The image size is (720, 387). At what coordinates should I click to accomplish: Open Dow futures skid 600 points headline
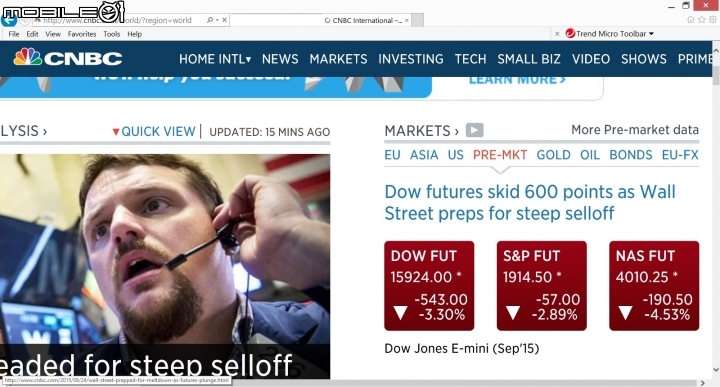click(x=530, y=202)
